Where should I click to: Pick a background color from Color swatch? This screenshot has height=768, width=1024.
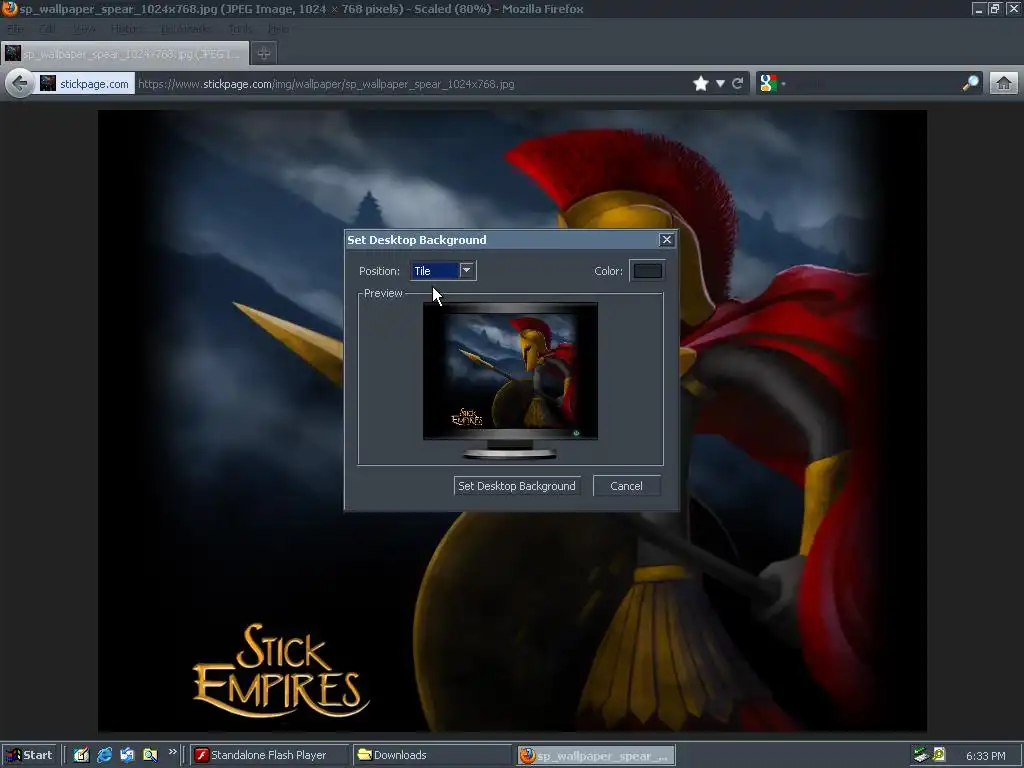pyautogui.click(x=647, y=270)
